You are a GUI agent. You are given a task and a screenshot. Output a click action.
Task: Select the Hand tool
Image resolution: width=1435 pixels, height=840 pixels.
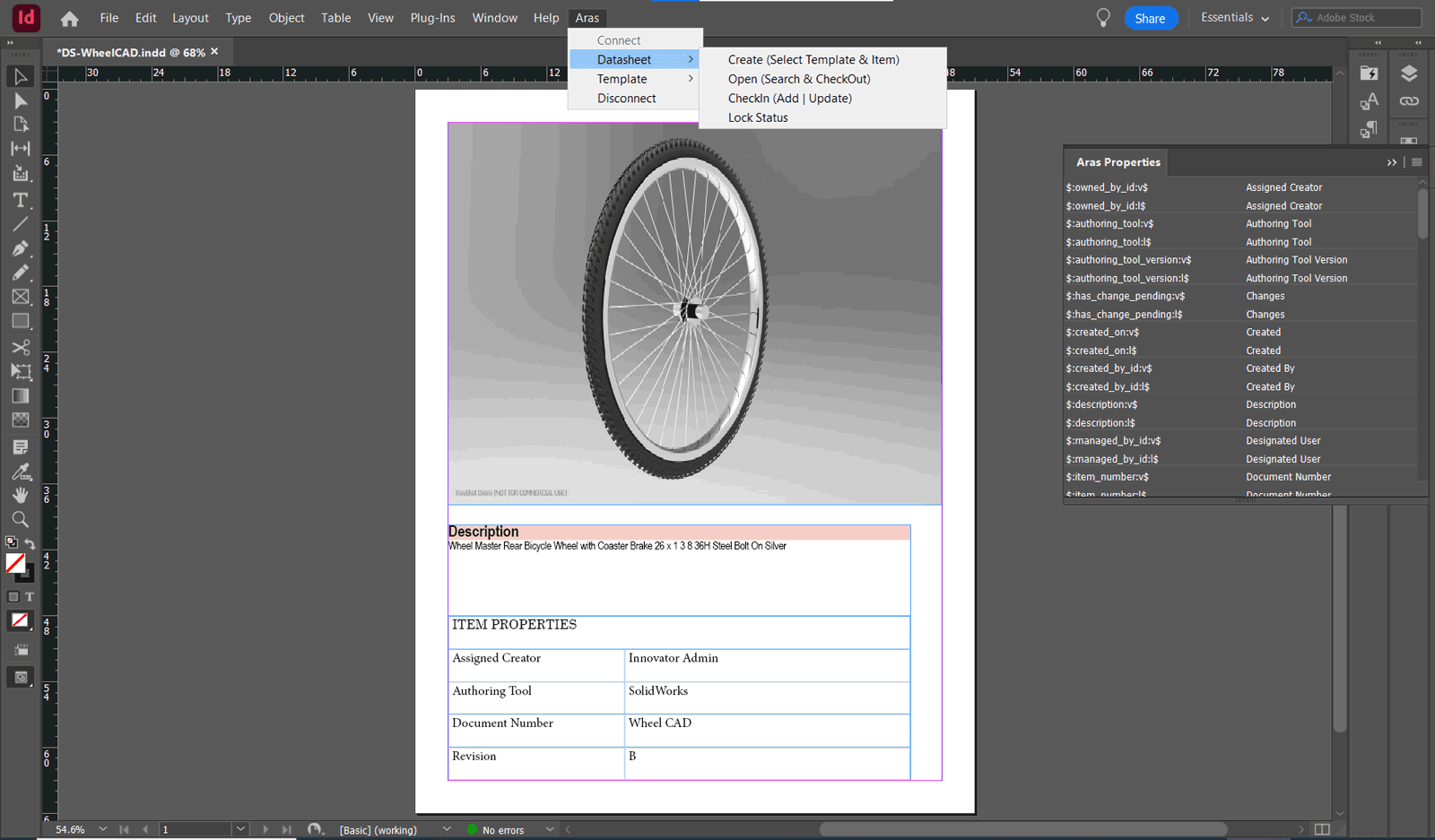pyautogui.click(x=20, y=495)
